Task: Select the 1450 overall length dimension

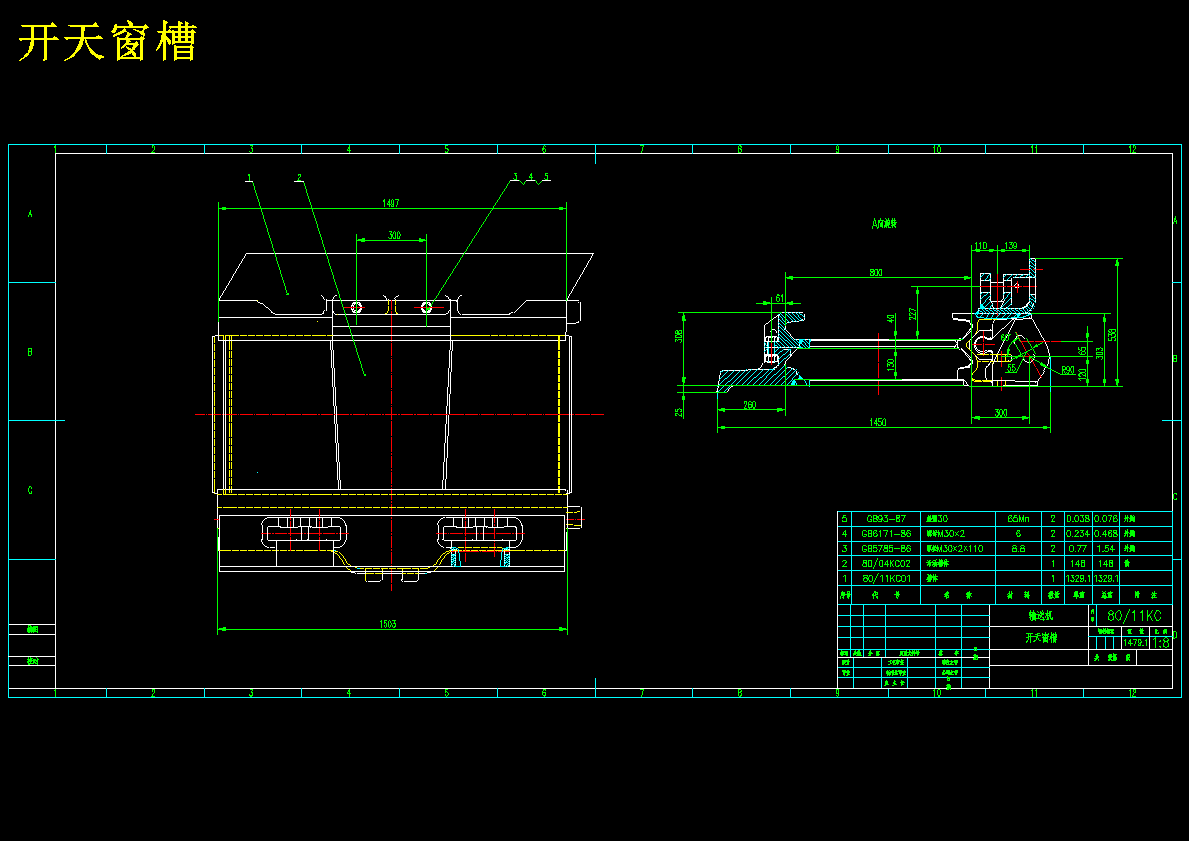Action: click(x=877, y=422)
